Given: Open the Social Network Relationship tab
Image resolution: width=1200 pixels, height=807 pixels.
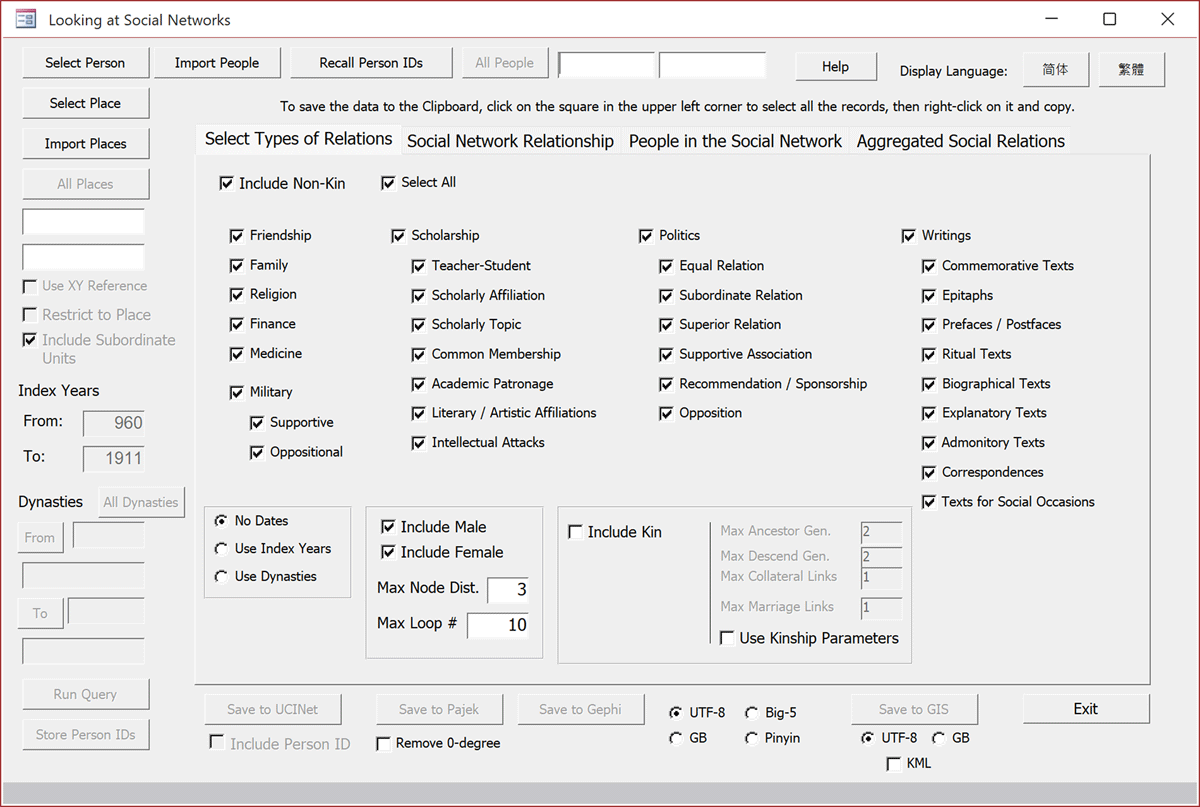Looking at the screenshot, I should click(510, 141).
